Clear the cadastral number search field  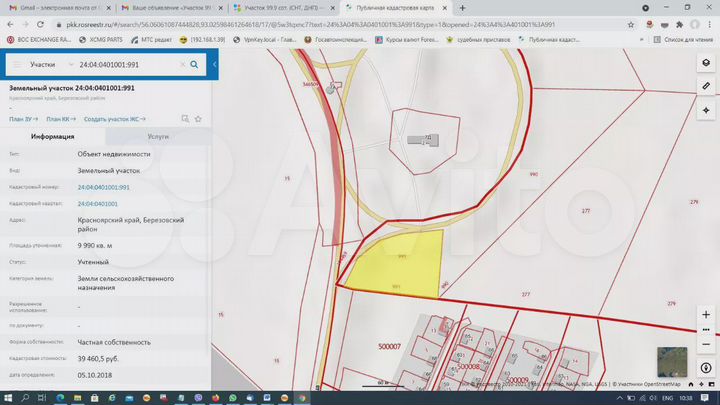[182, 64]
